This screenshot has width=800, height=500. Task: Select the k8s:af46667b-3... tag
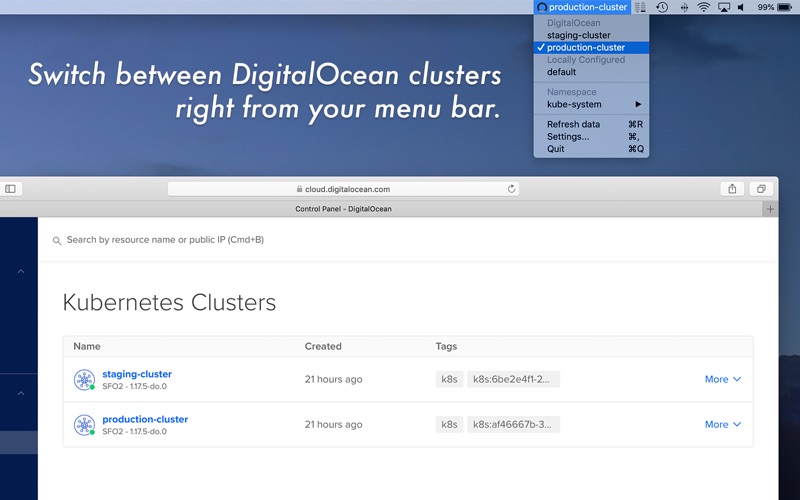tap(513, 424)
